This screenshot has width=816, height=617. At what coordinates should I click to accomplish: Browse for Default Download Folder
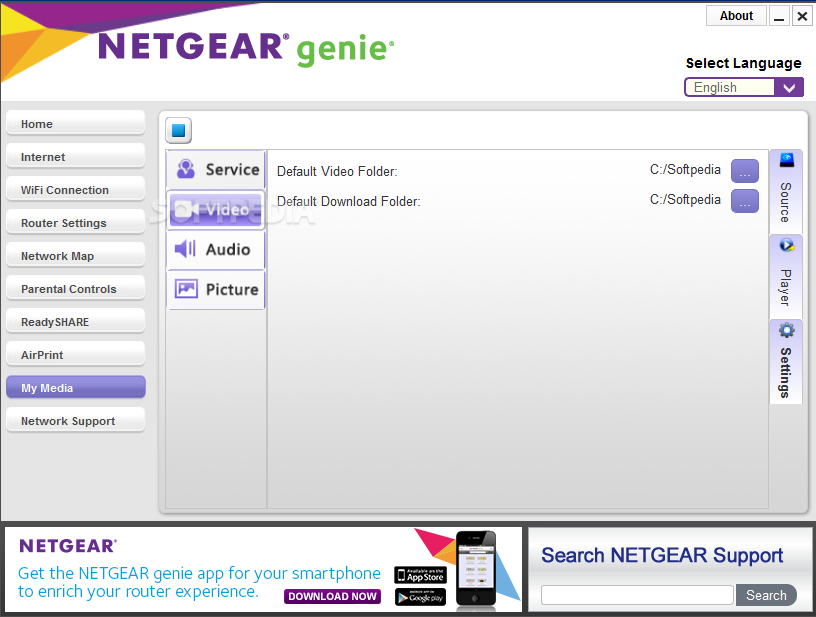[745, 201]
